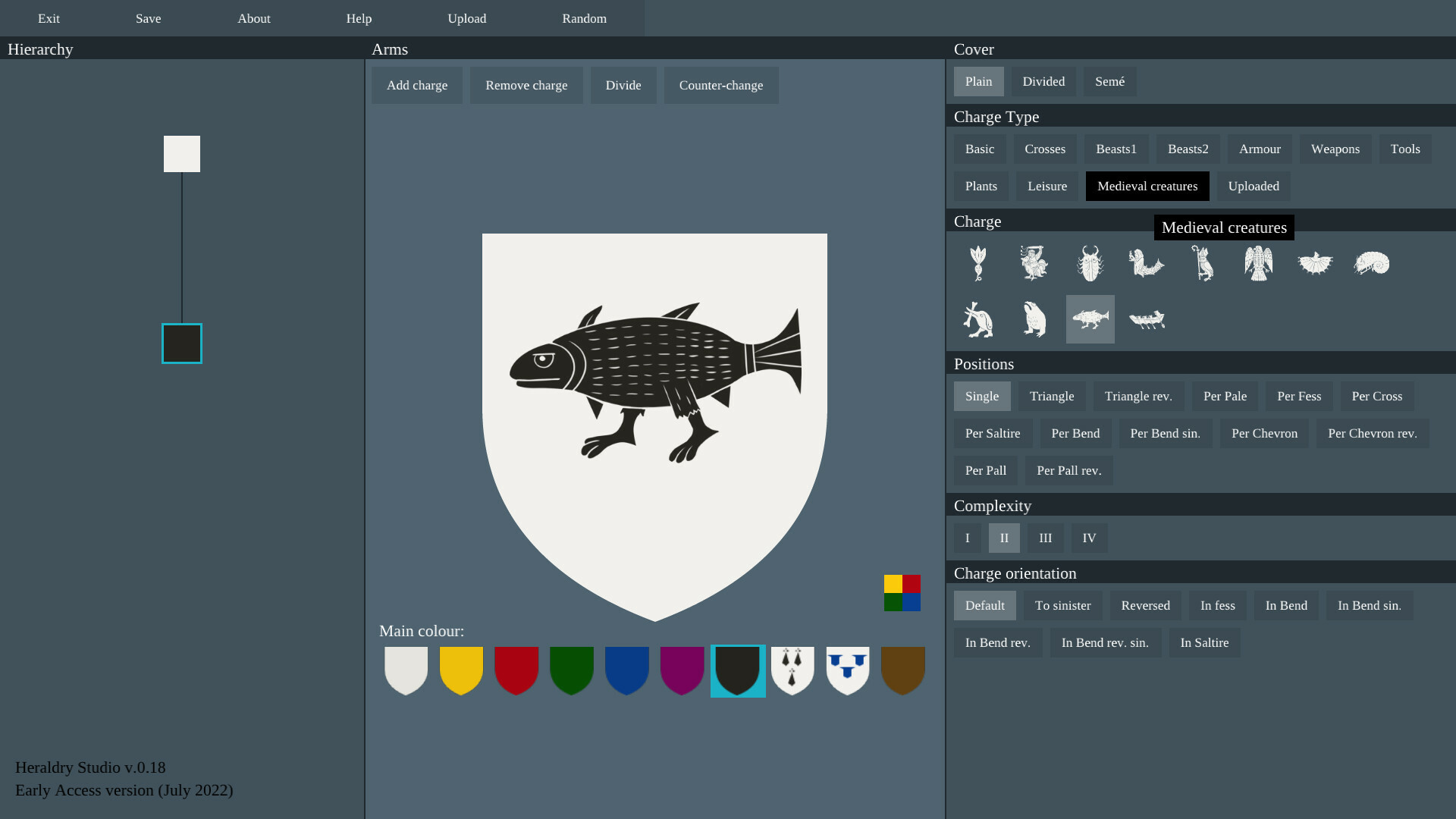Pick the mermaid sea-creature charge

coord(1145,263)
